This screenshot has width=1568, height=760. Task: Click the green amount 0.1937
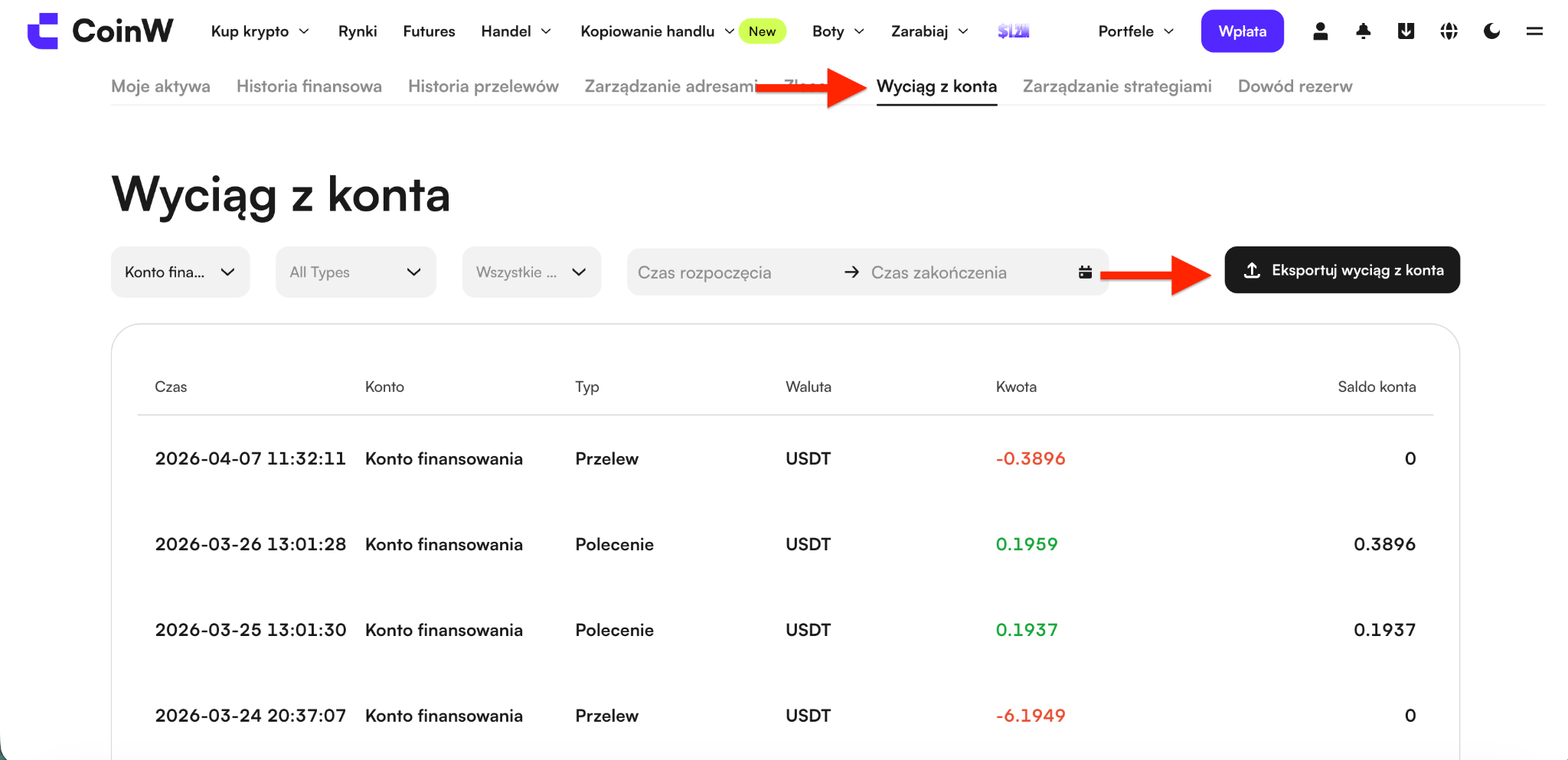point(1027,630)
